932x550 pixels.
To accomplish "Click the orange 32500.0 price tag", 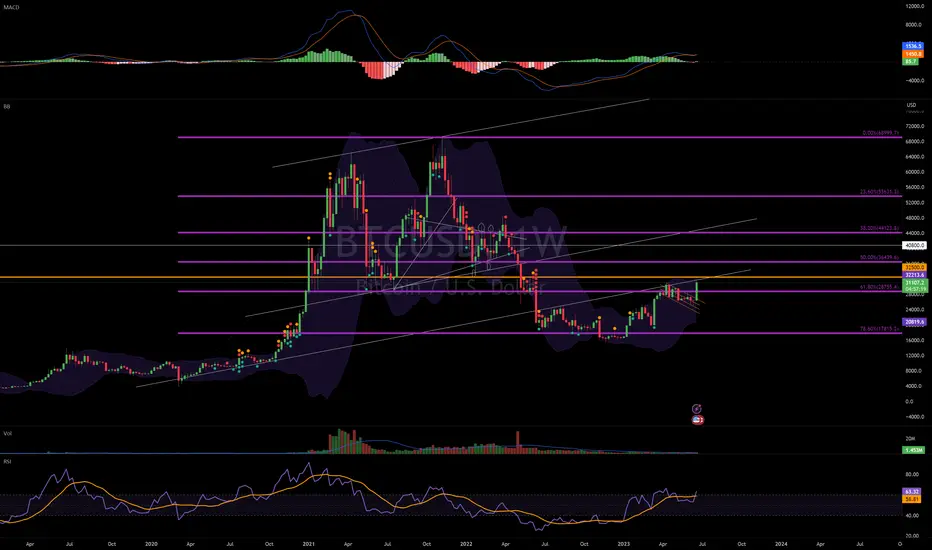I will (x=914, y=268).
